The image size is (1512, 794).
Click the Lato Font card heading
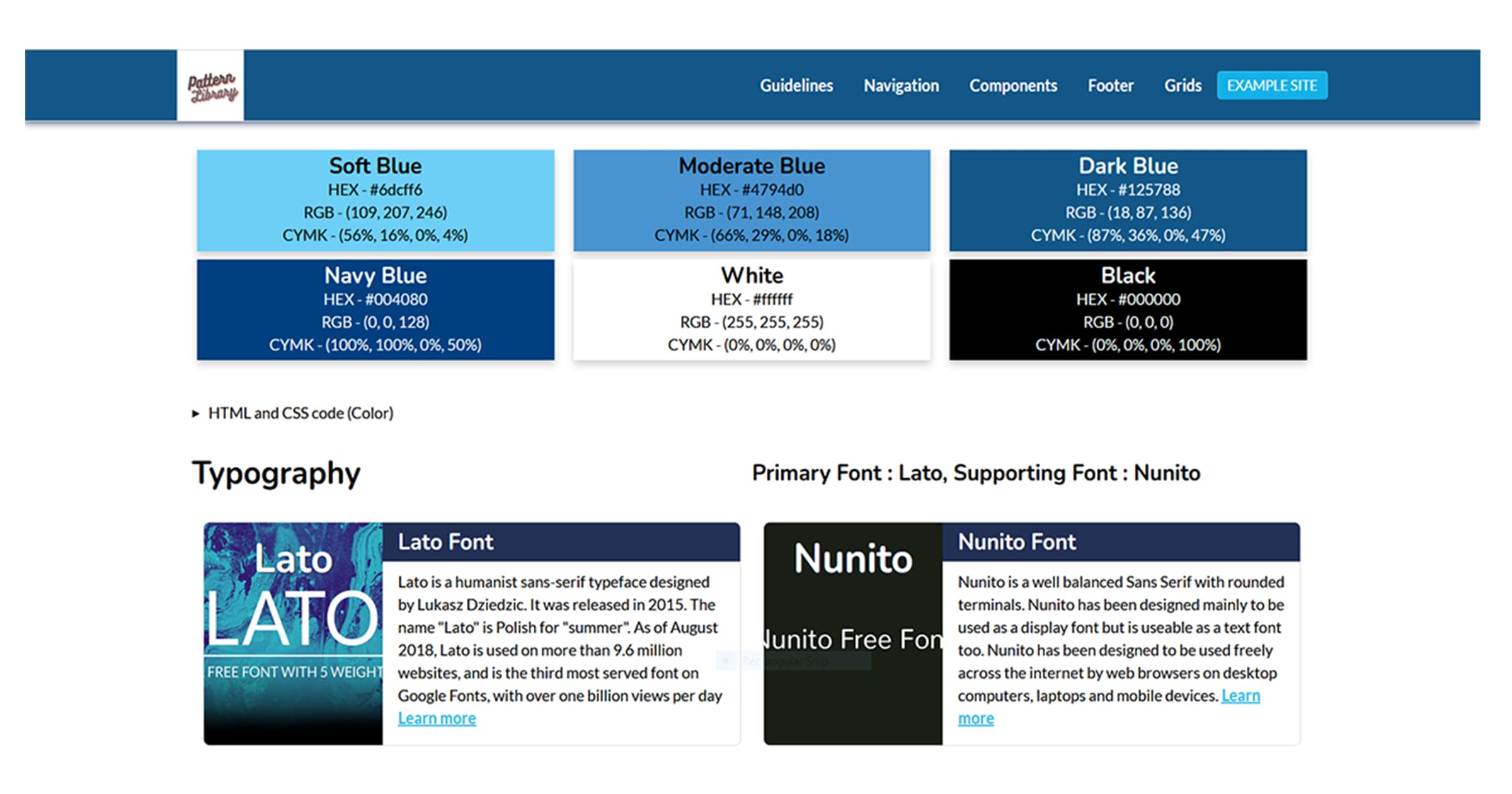click(445, 542)
